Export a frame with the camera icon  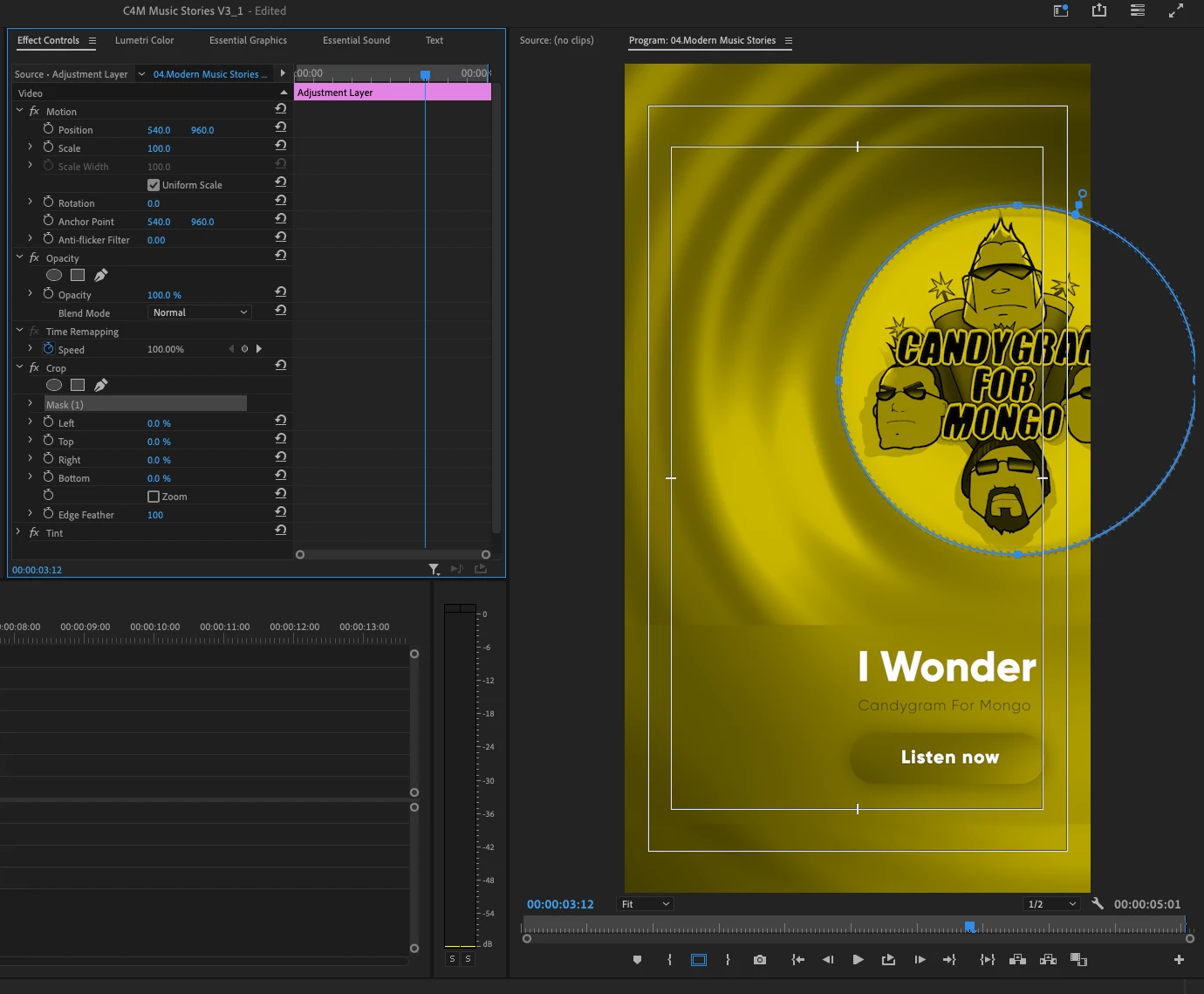click(760, 960)
